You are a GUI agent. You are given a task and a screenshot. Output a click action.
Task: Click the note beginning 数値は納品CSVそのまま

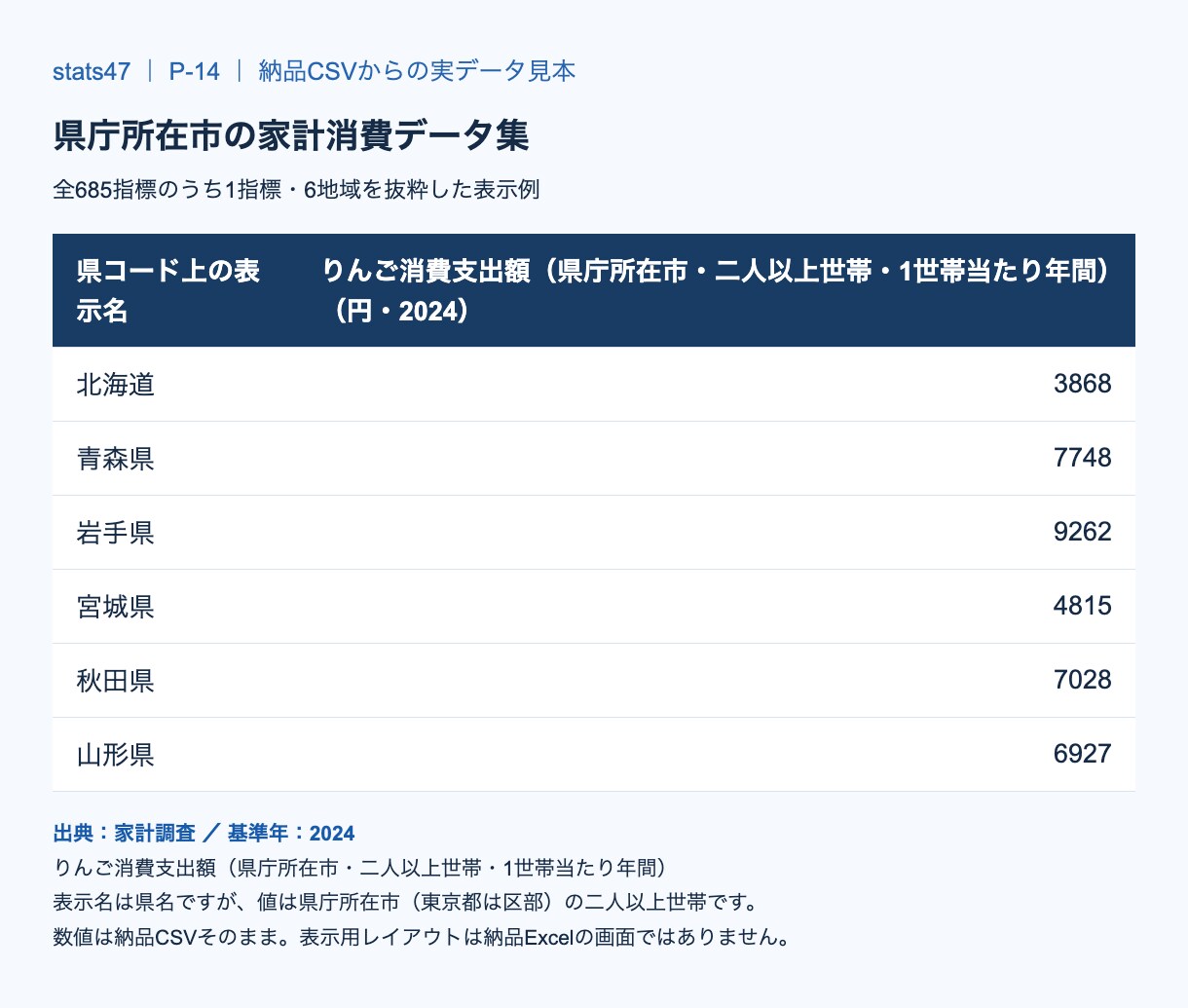click(422, 938)
